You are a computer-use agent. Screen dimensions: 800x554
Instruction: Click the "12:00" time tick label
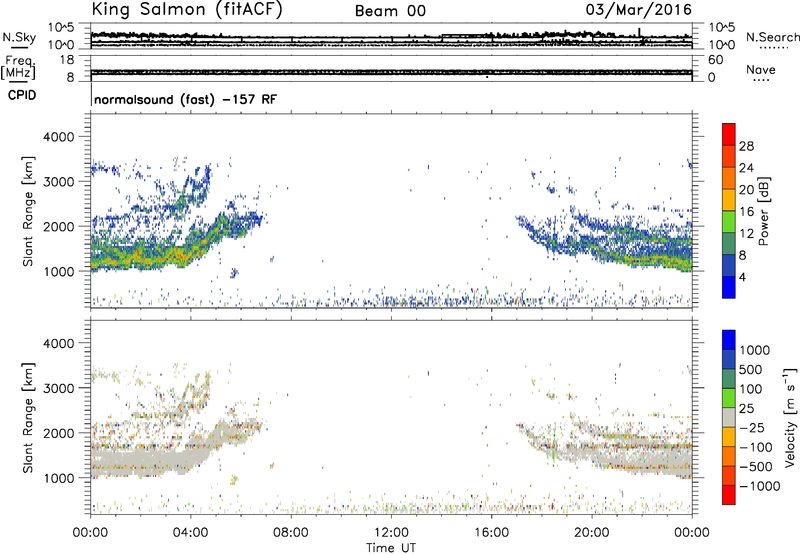[391, 533]
